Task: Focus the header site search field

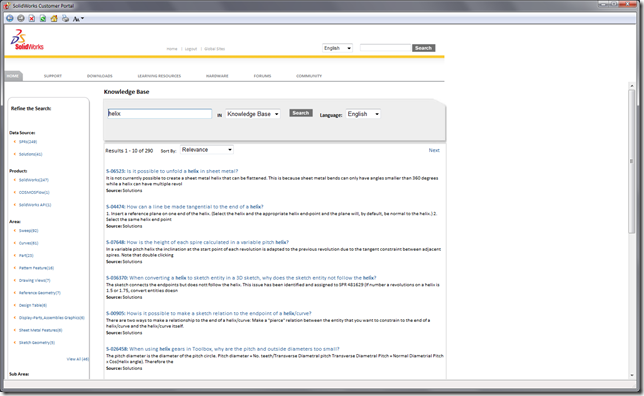Action: tap(385, 48)
